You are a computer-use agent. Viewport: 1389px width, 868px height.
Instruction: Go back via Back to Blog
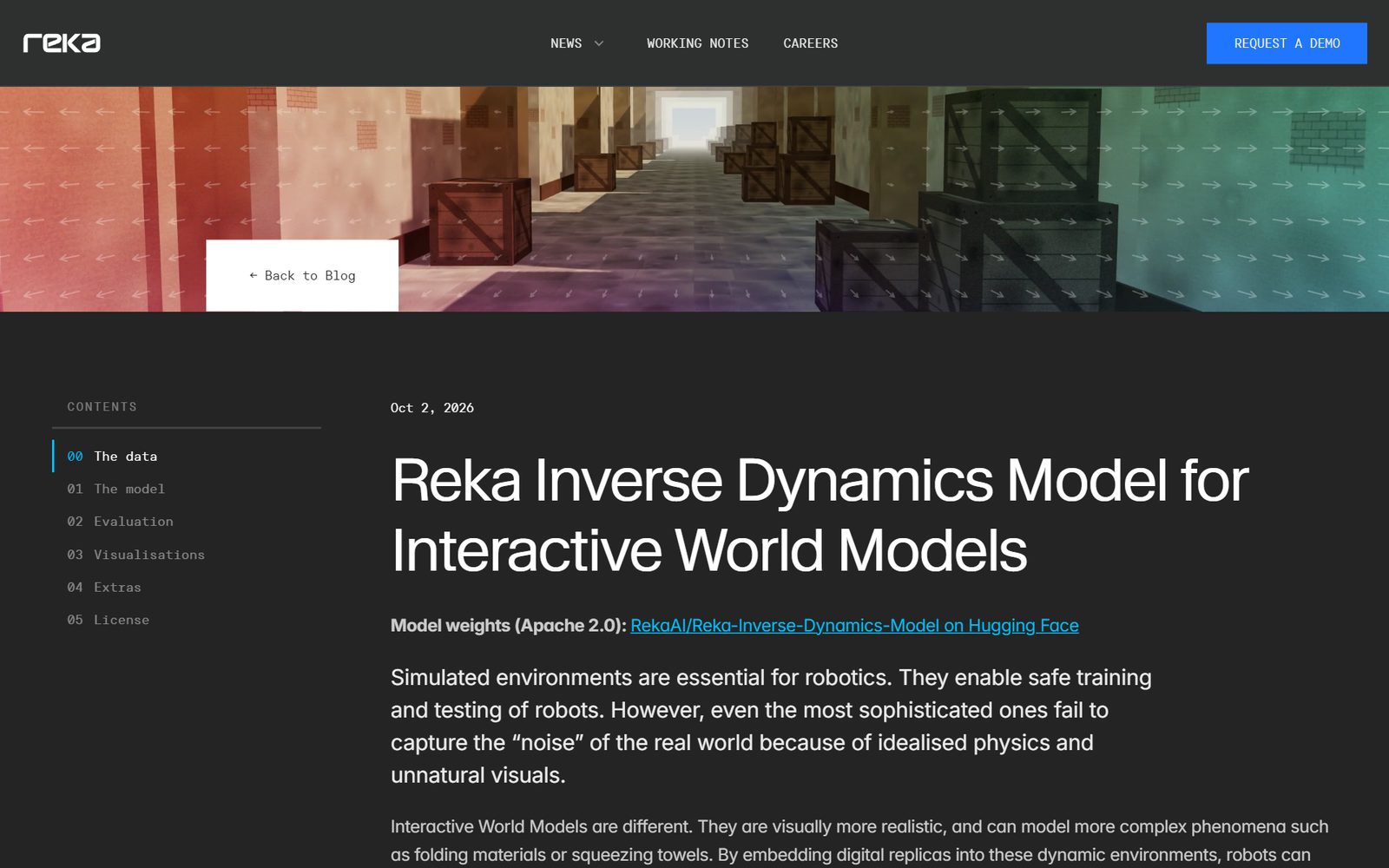tap(302, 275)
